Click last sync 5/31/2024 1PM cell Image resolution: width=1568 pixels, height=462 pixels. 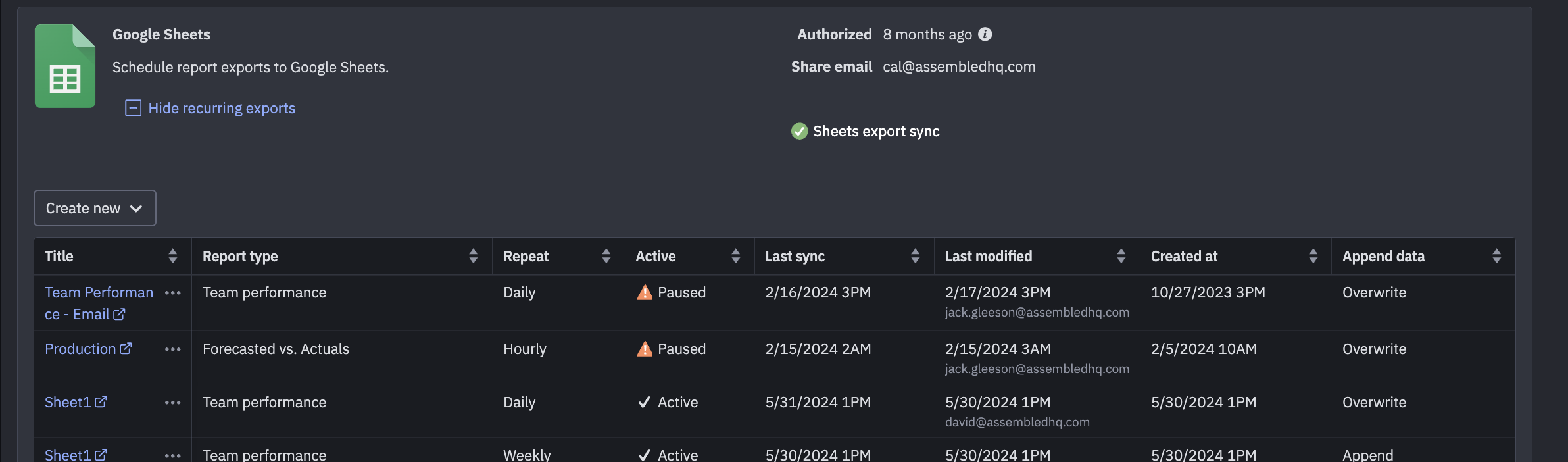pyautogui.click(x=818, y=402)
